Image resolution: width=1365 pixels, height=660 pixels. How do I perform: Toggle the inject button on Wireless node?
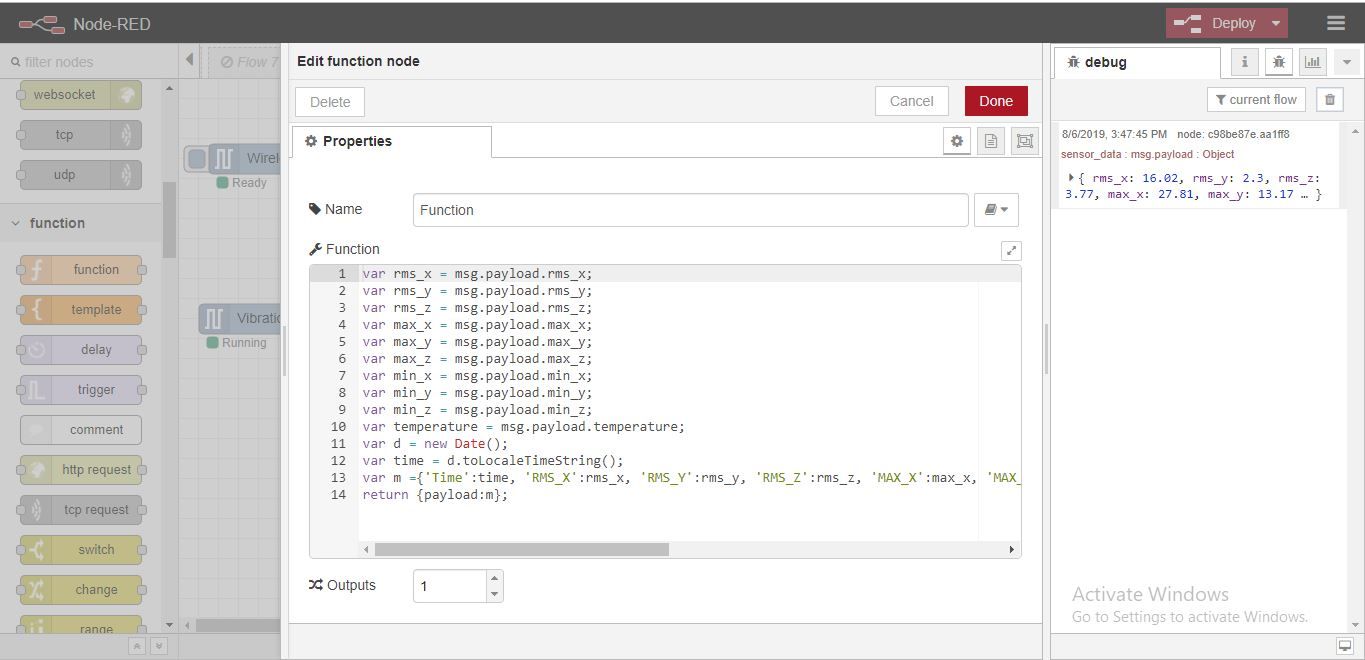[197, 158]
